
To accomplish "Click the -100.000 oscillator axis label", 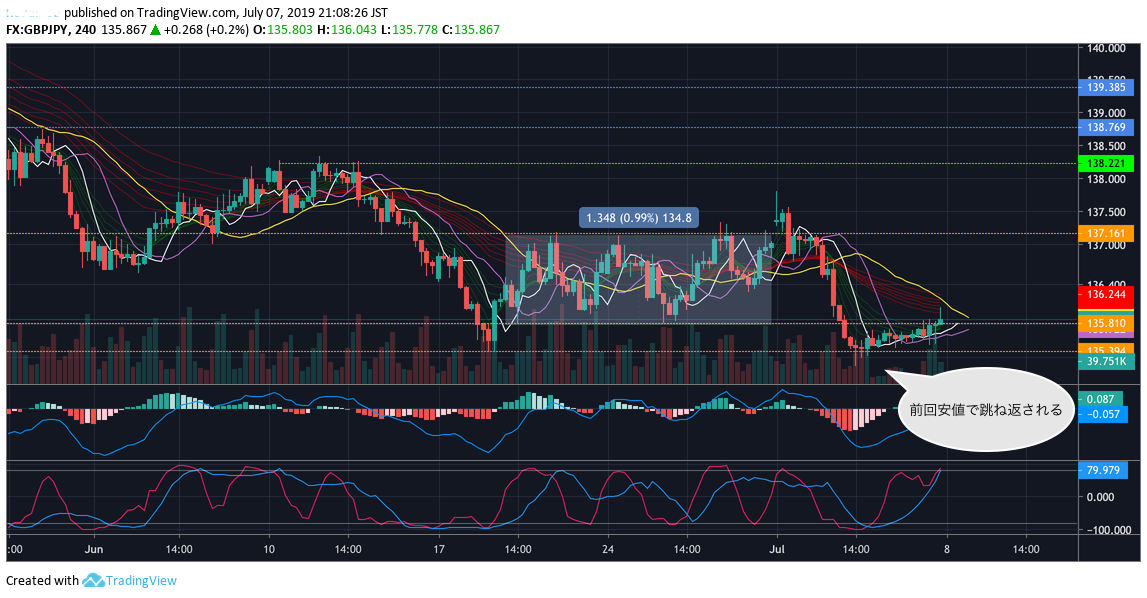I will [1107, 530].
